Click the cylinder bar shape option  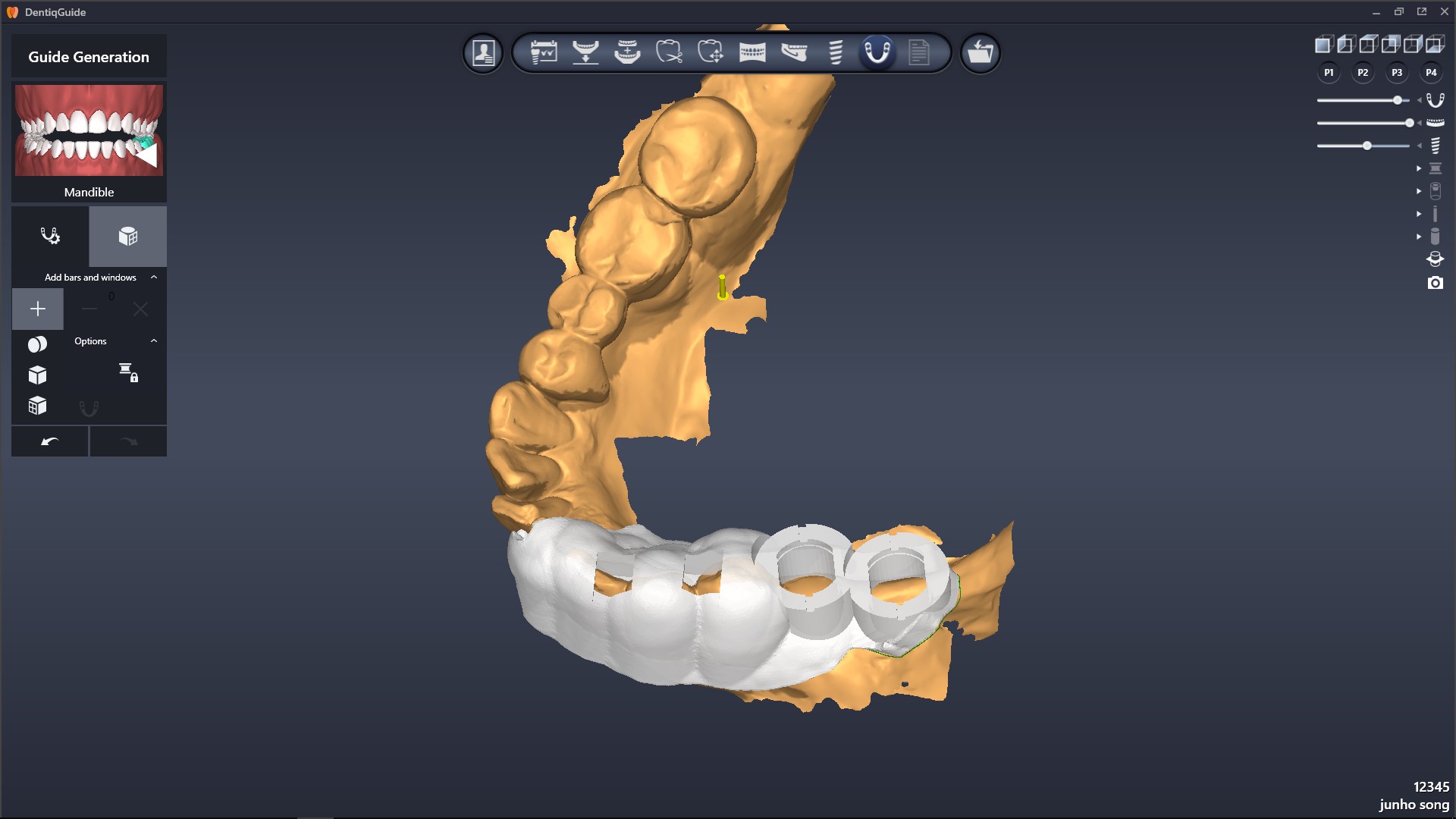[x=37, y=344]
